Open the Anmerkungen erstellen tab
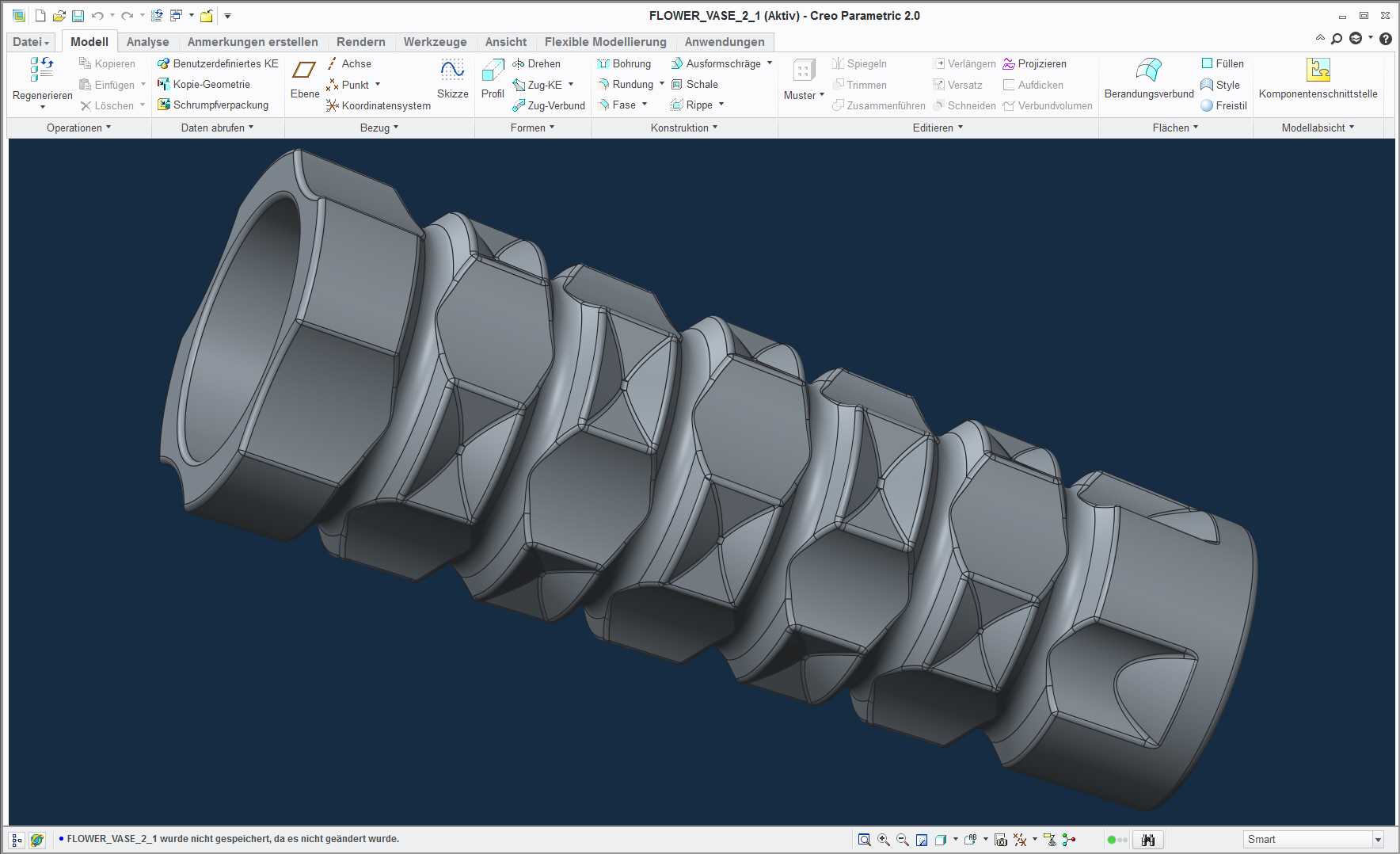The height and width of the screenshot is (854, 1400). pyautogui.click(x=253, y=42)
